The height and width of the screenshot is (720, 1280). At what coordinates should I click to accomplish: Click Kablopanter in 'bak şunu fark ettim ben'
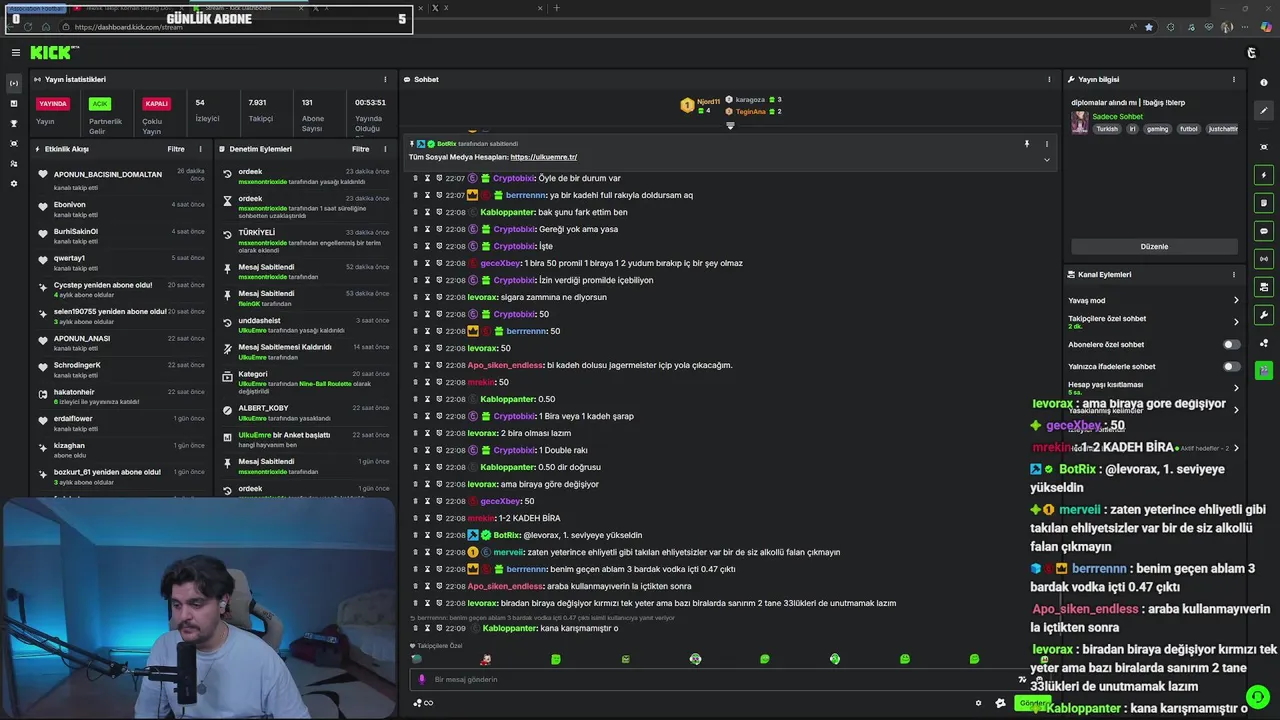point(508,212)
